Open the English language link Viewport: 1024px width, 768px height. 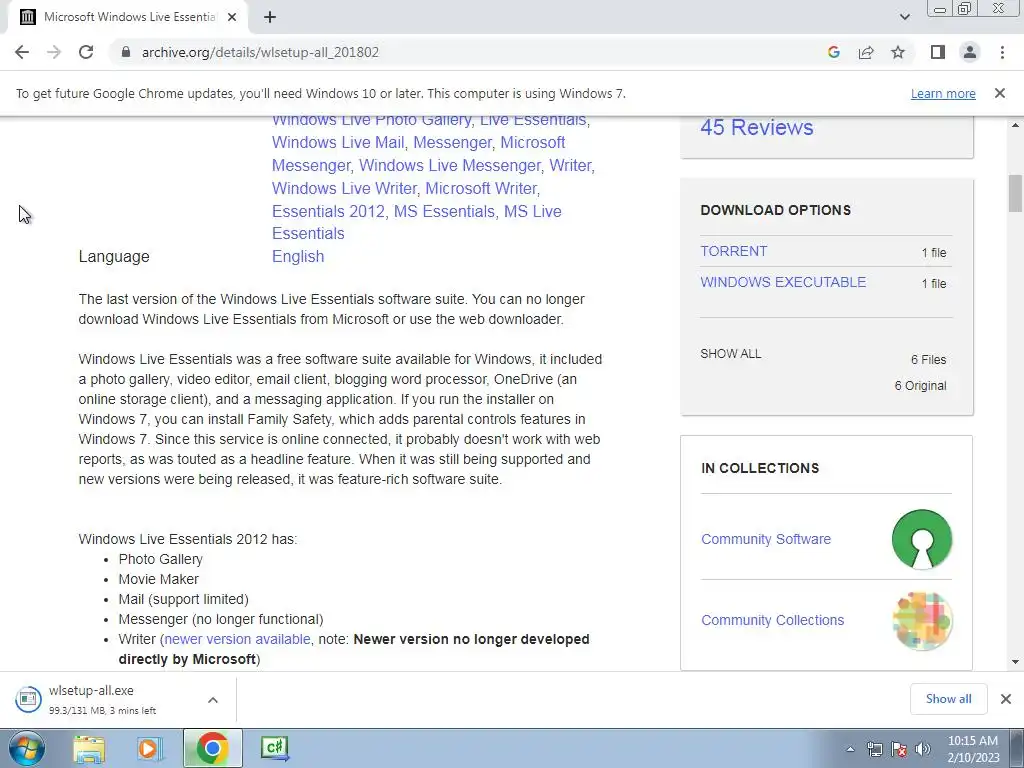click(298, 257)
